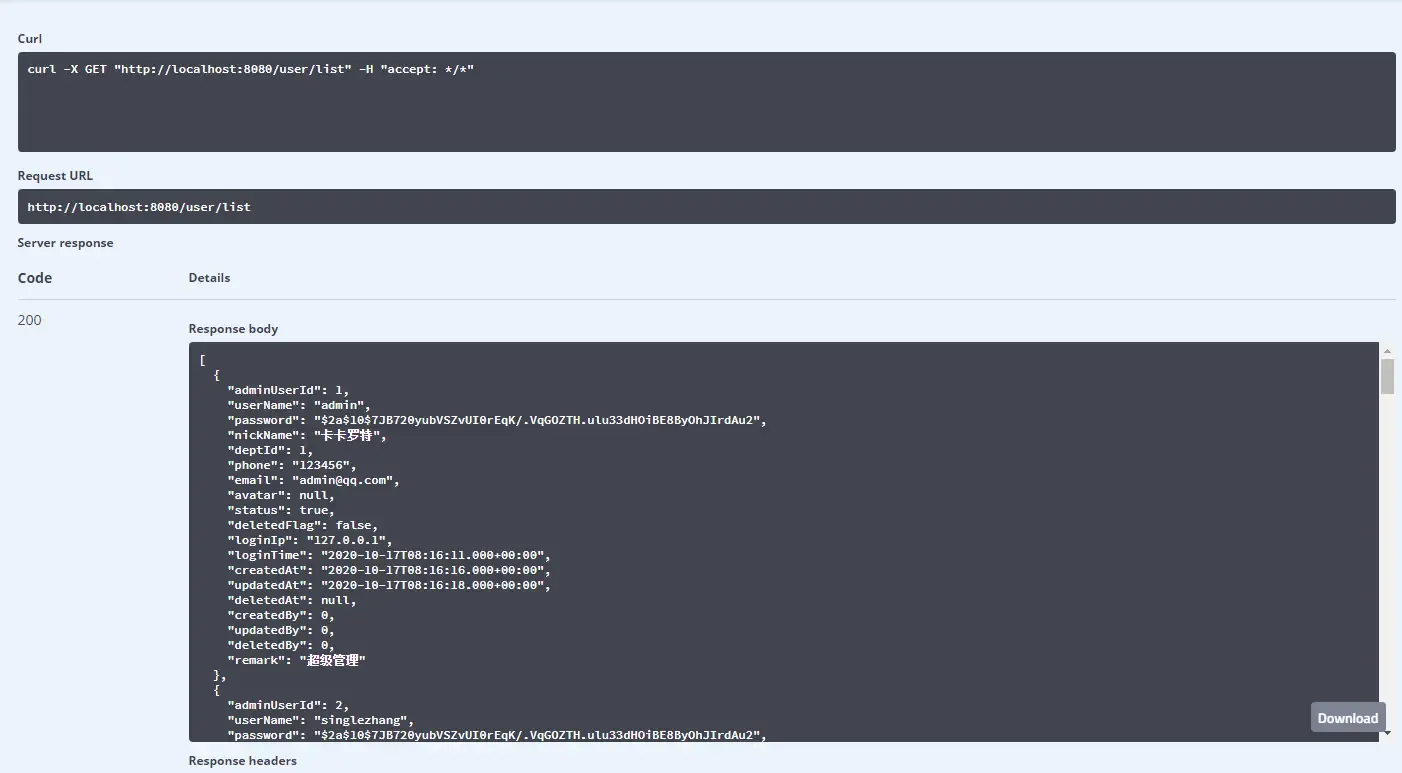Select the userName admin value
Viewport: 1402px width, 773px height.
click(338, 405)
